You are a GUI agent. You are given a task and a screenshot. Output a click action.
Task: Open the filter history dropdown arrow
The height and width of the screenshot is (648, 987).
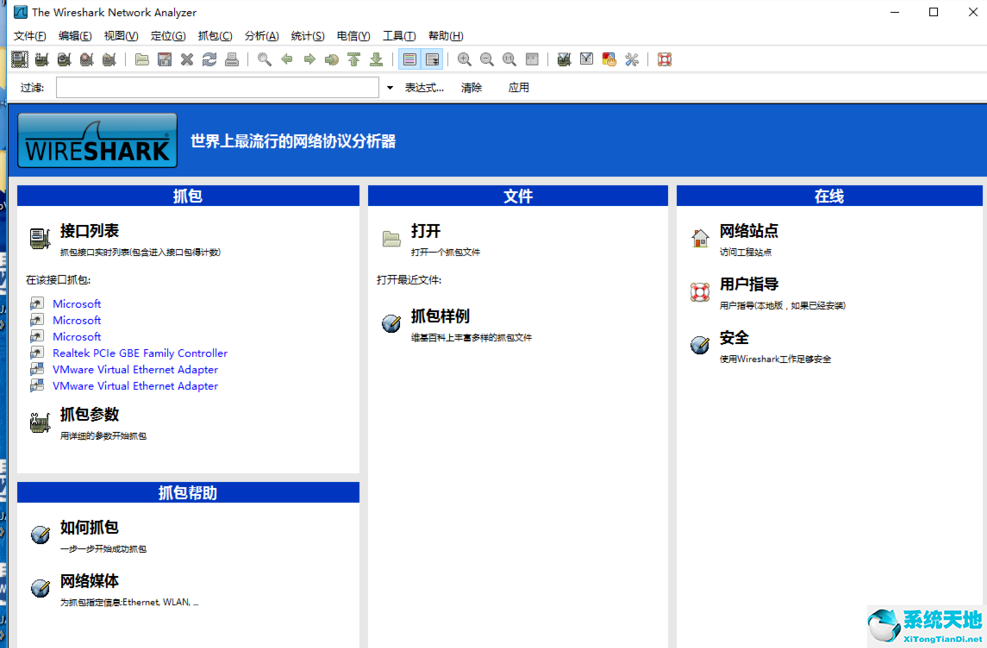(x=389, y=87)
